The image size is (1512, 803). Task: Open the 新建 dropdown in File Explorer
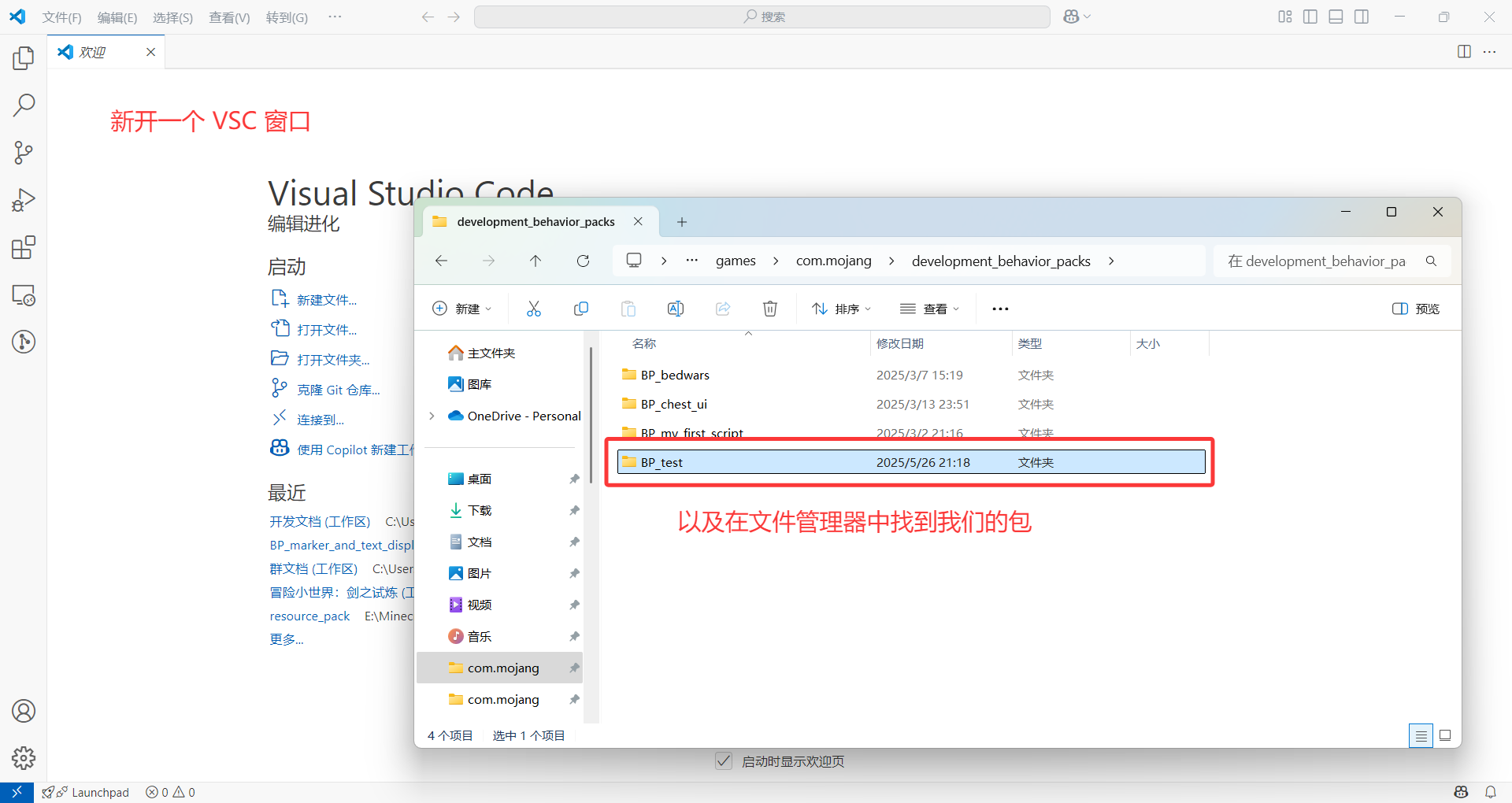point(462,309)
